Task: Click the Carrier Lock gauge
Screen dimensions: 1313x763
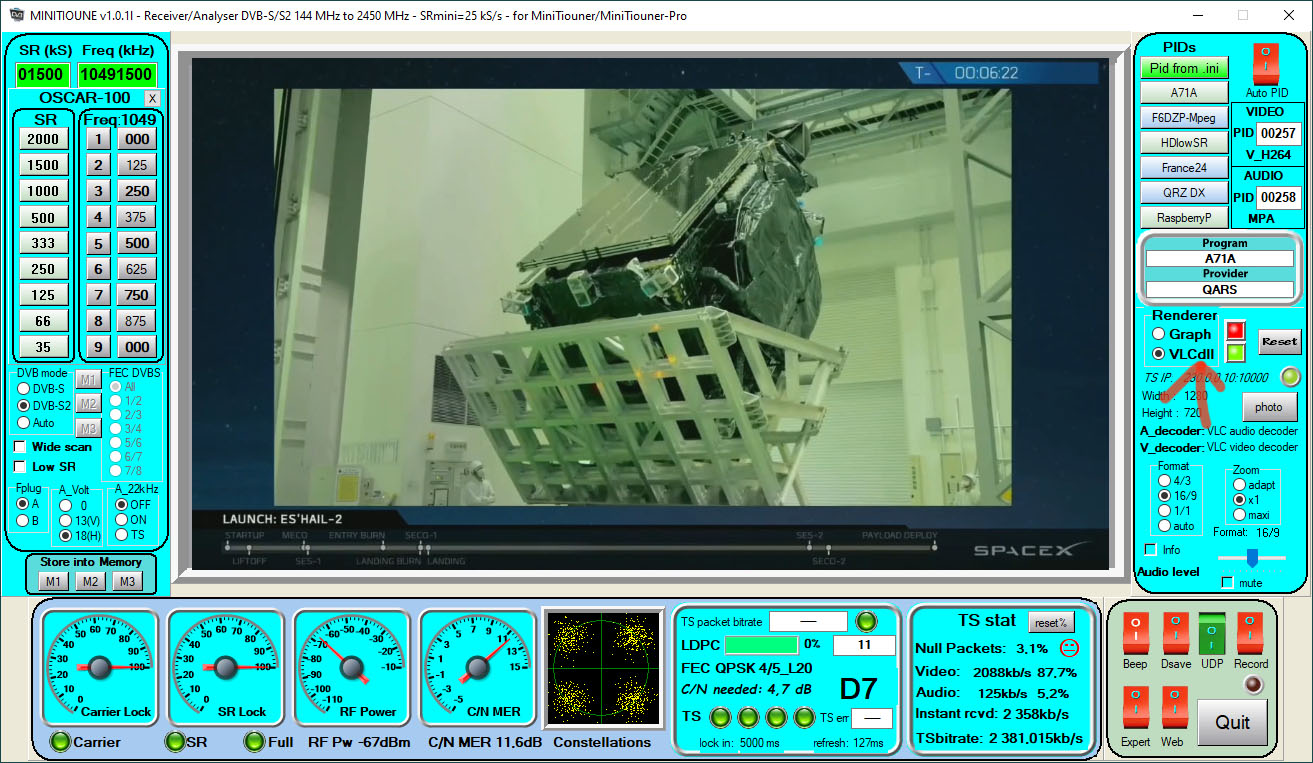Action: click(99, 666)
